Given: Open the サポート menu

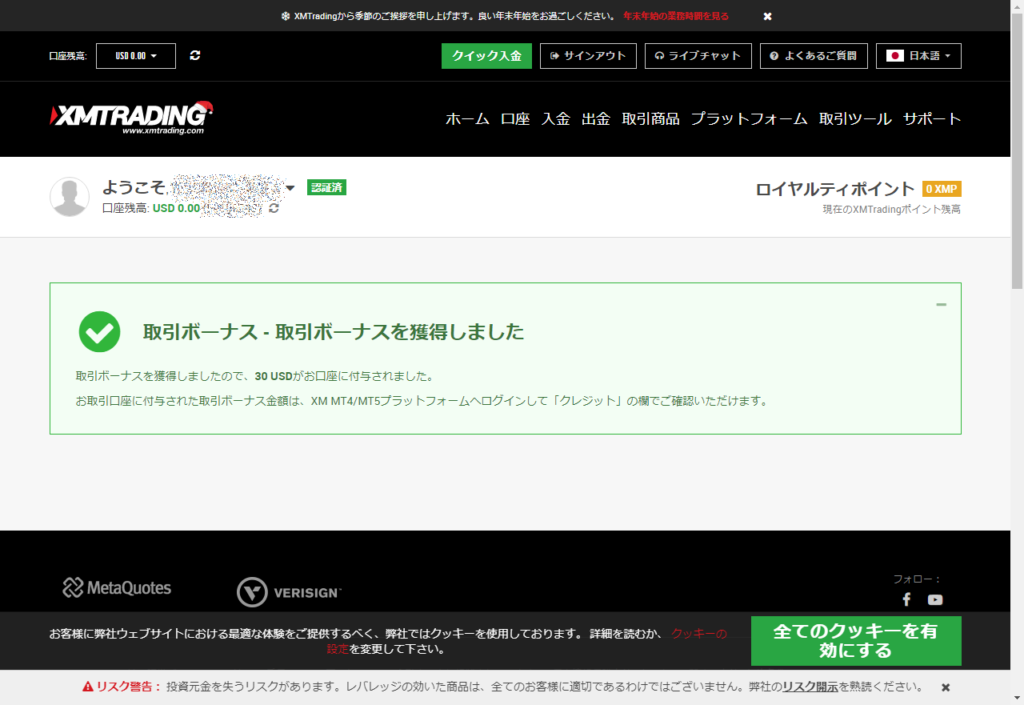Looking at the screenshot, I should tap(932, 119).
